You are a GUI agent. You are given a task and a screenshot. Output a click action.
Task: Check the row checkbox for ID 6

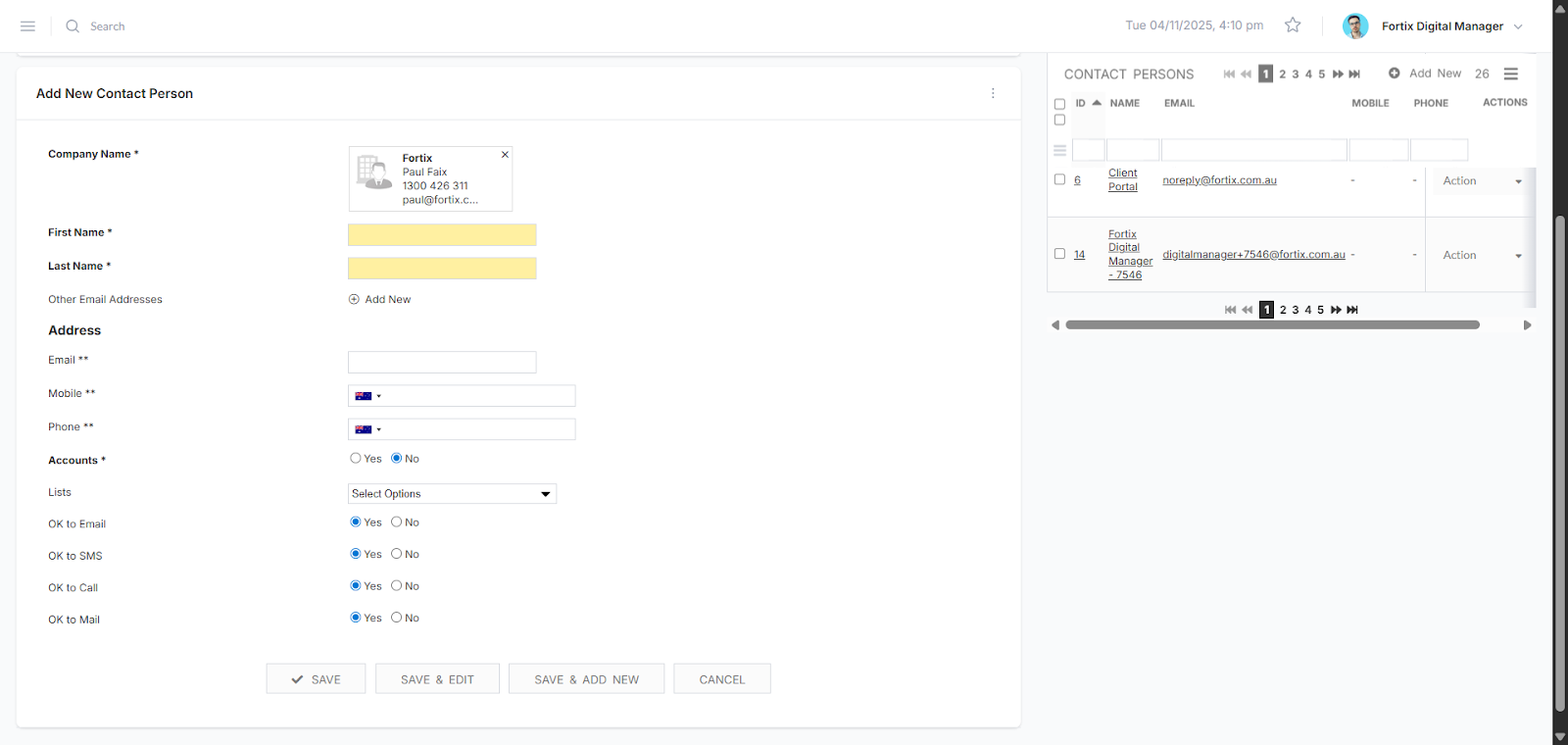(1059, 179)
